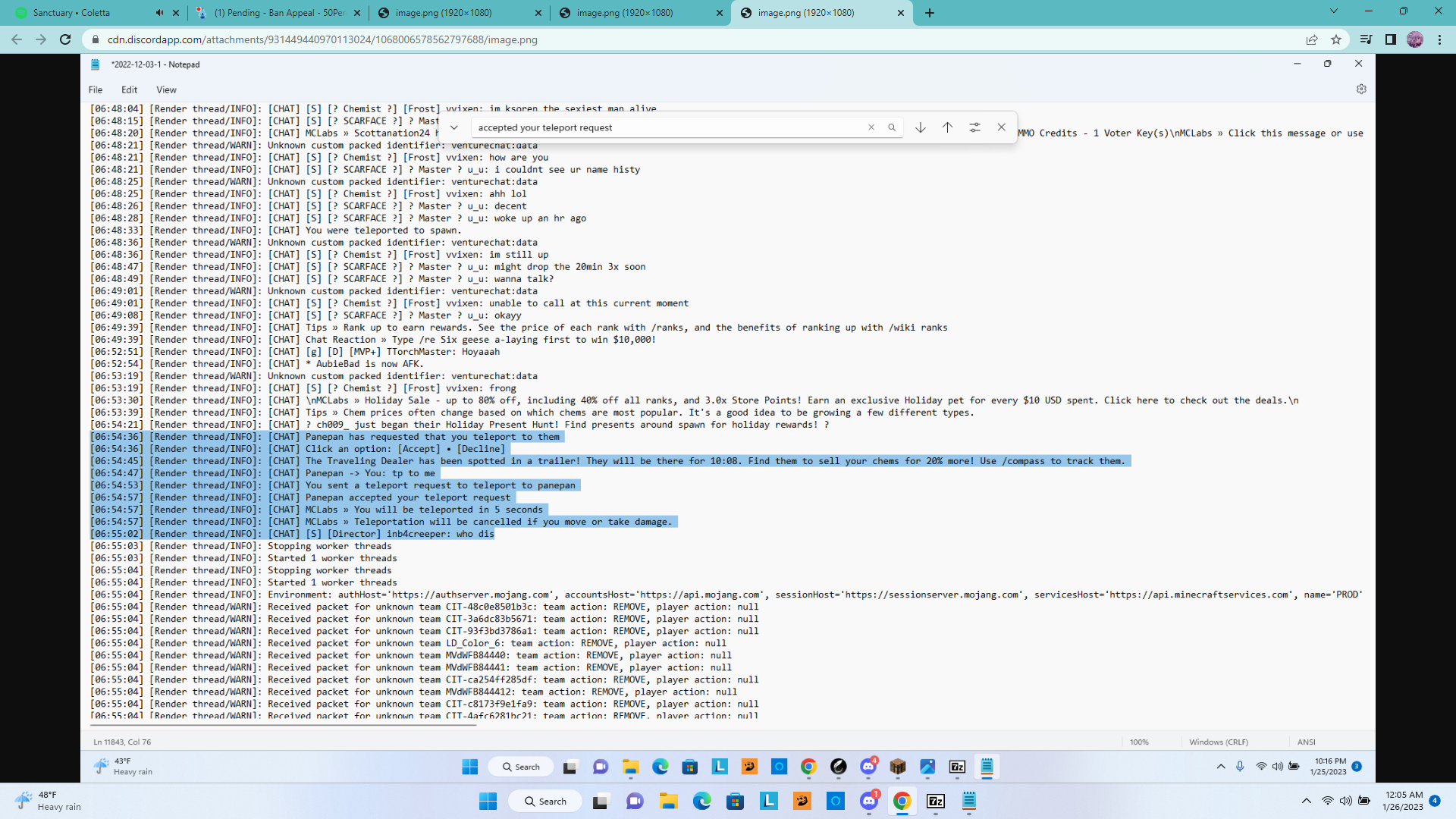Image resolution: width=1456 pixels, height=819 pixels.
Task: Mute the Sanctuary • Coletta tab audio
Action: click(x=159, y=13)
